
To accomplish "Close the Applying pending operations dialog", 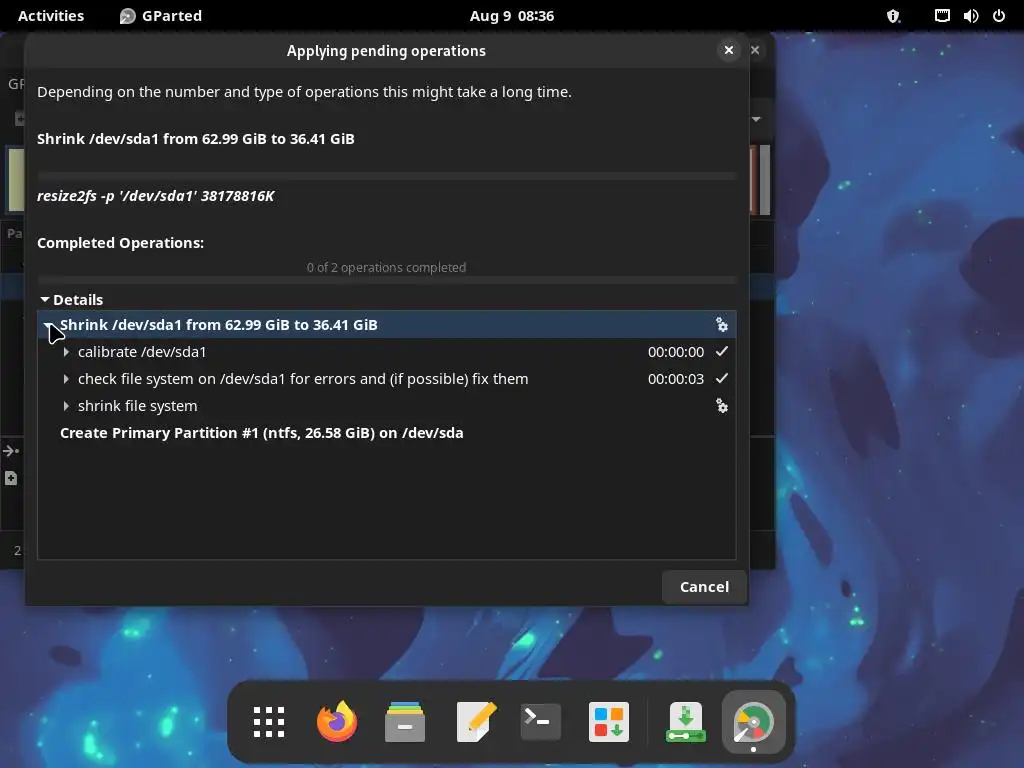I will click(729, 50).
